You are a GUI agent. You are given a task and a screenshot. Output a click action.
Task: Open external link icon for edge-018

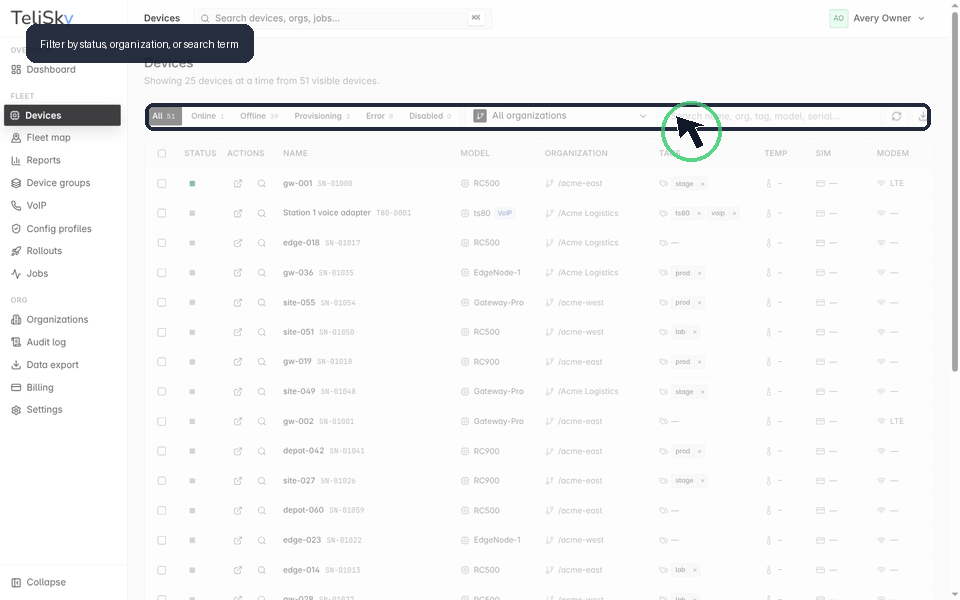(238, 243)
